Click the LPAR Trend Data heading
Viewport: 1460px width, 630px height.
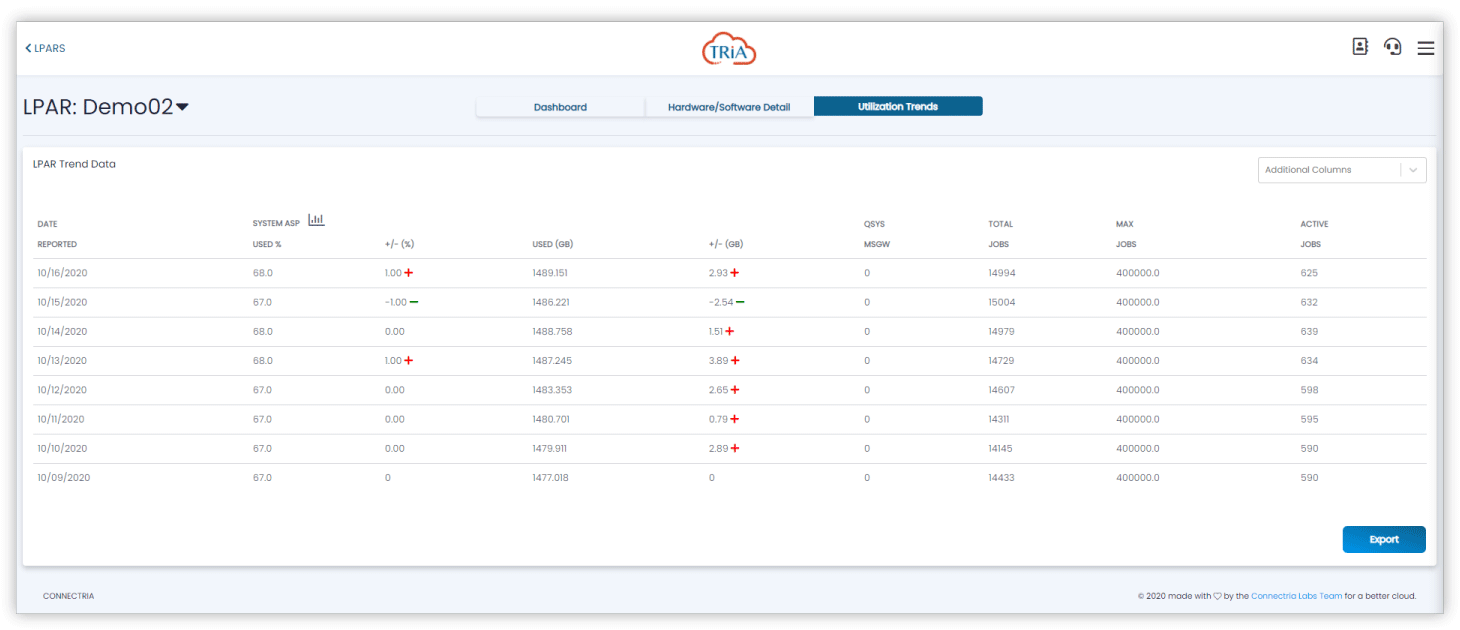[x=74, y=164]
